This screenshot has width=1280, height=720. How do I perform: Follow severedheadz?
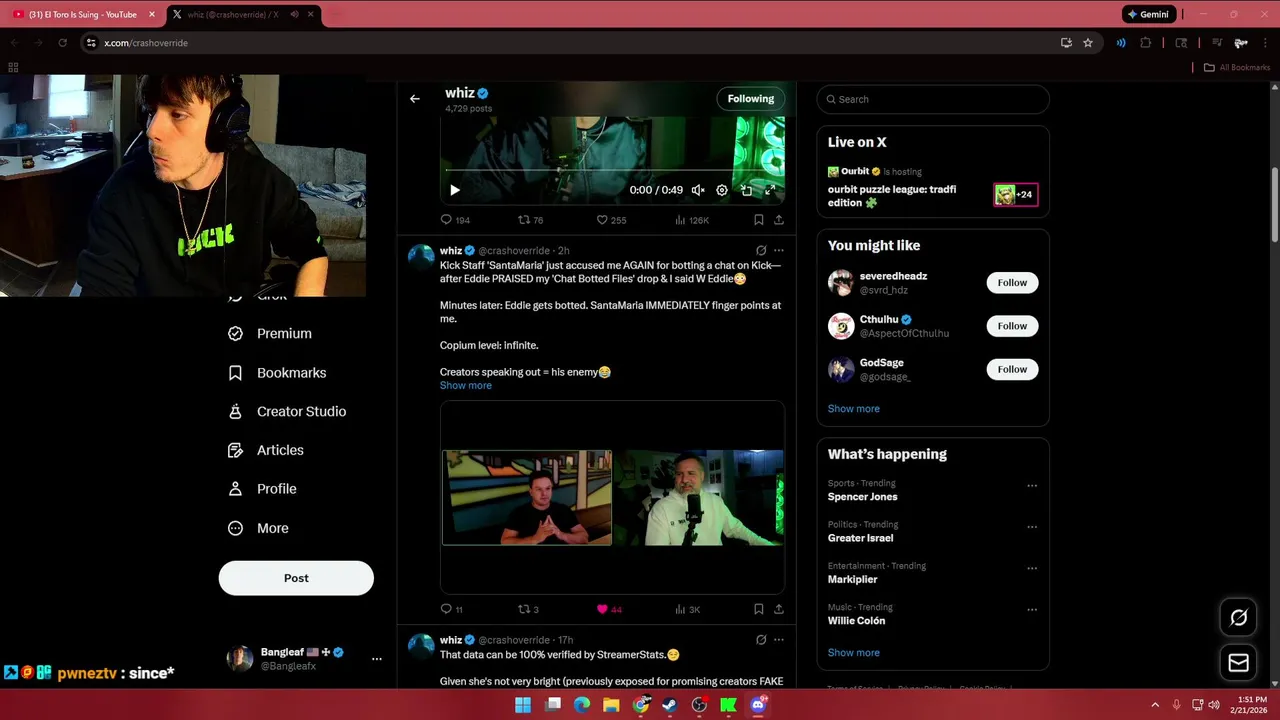point(1012,283)
